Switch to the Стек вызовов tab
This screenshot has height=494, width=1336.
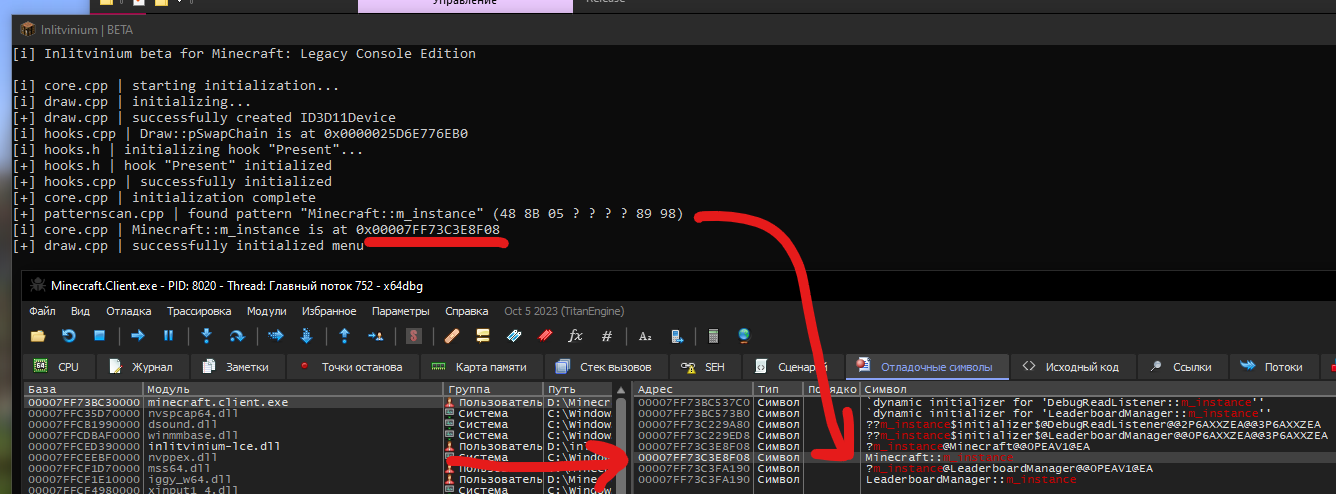[605, 367]
